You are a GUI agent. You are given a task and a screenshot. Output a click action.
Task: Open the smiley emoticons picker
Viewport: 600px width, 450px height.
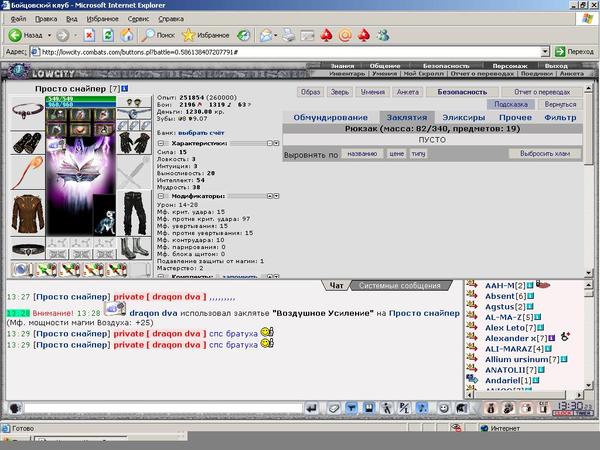[443, 408]
